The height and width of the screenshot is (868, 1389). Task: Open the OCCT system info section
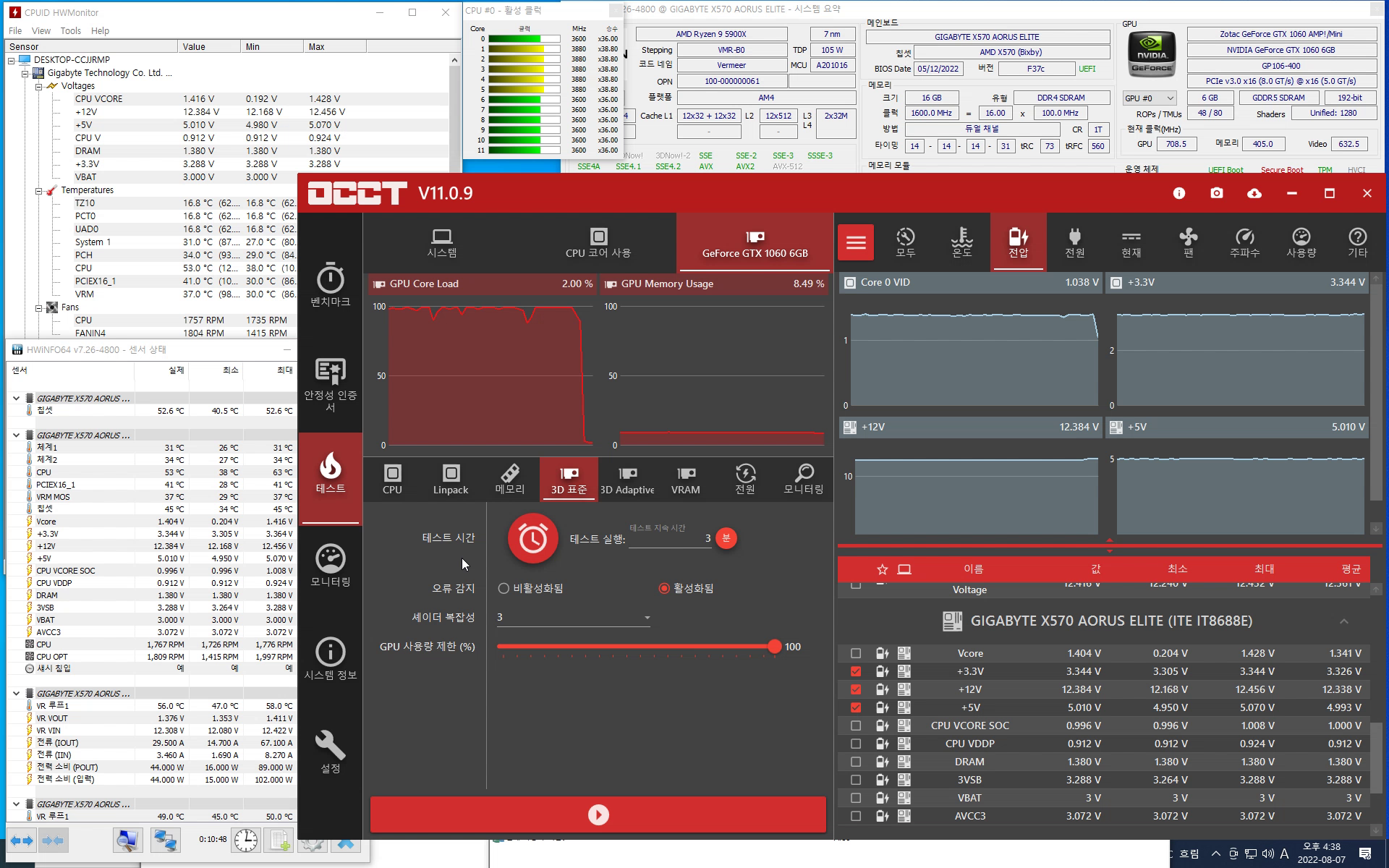pyautogui.click(x=330, y=658)
